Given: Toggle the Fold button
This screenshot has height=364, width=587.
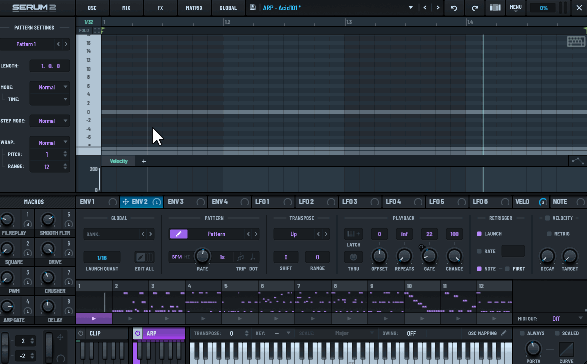Looking at the screenshot, I should click(x=84, y=31).
